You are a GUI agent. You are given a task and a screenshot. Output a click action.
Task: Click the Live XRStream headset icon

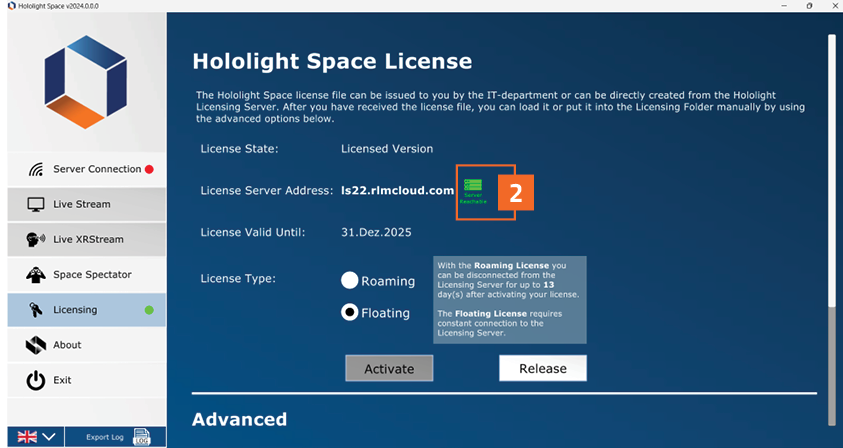click(36, 239)
